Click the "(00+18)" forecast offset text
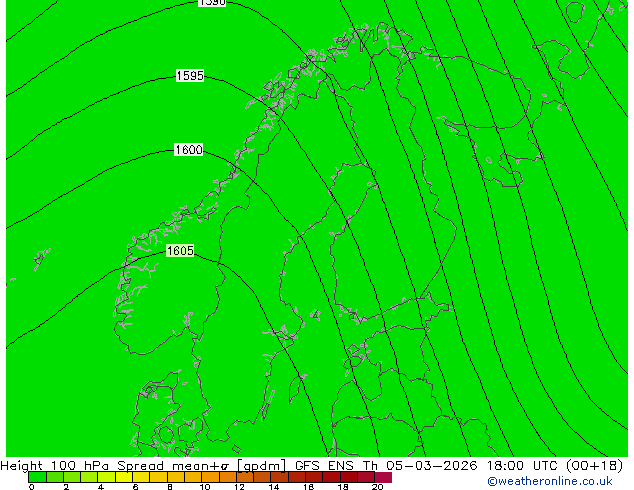The width and height of the screenshot is (634, 490). (x=594, y=466)
